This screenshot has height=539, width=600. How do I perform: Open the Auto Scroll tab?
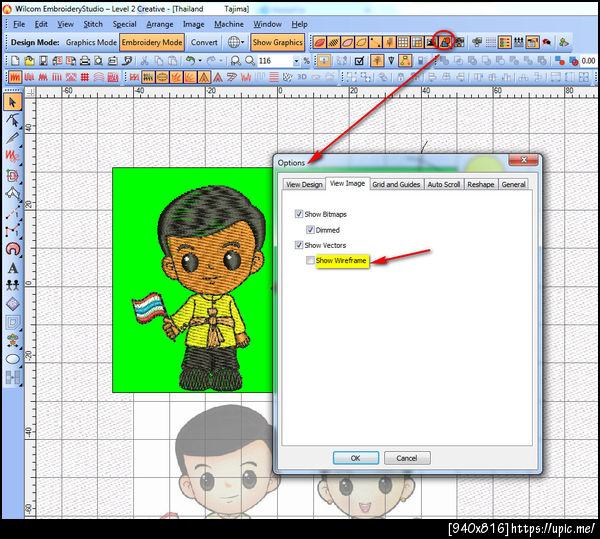[443, 184]
